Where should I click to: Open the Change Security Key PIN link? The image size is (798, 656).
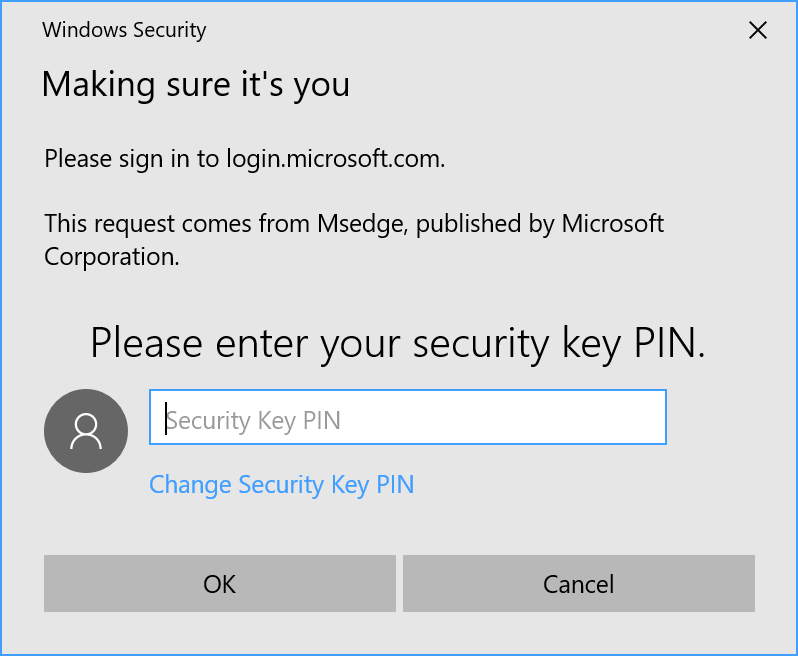(281, 485)
